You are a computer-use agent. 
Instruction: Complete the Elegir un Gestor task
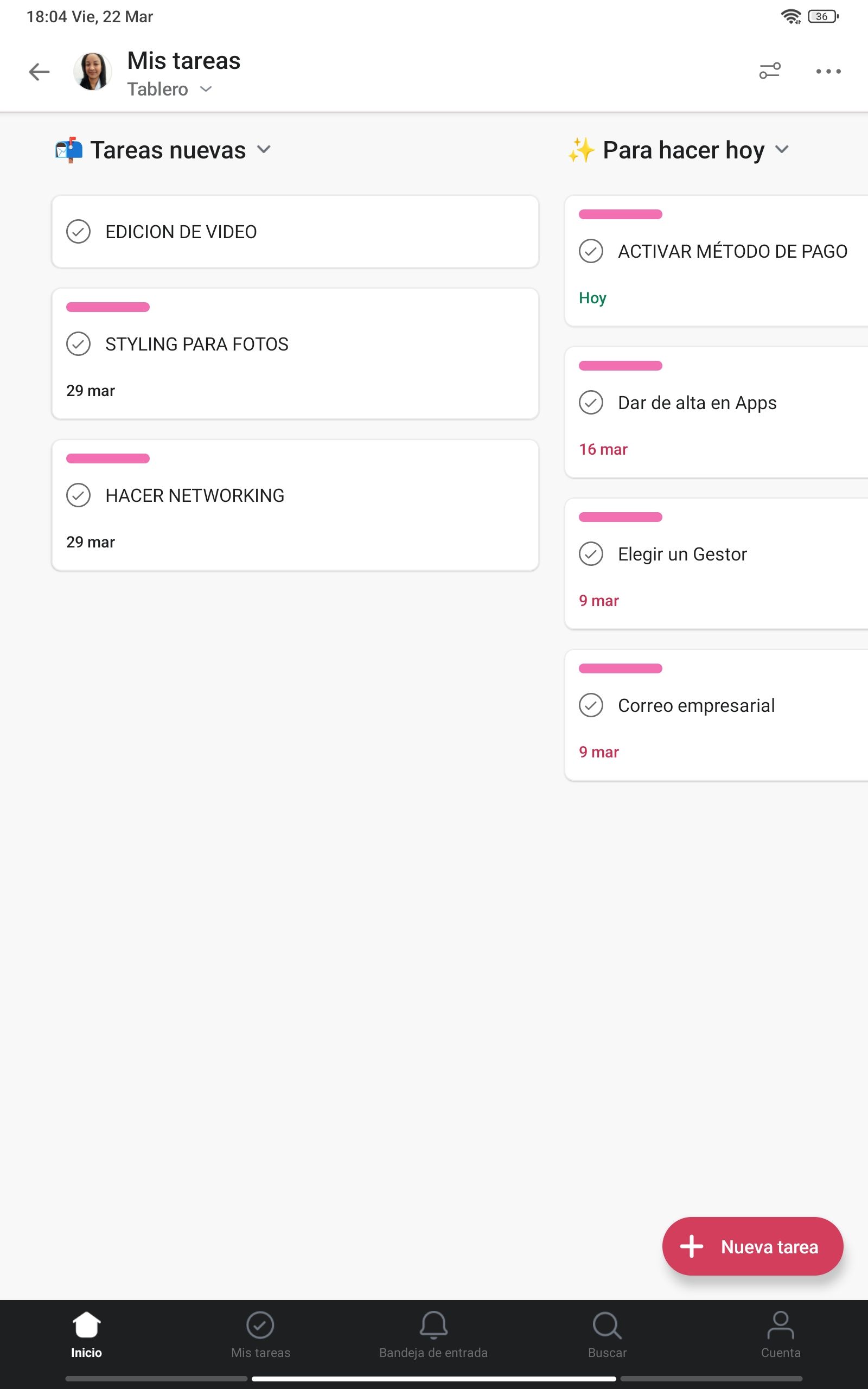[591, 554]
